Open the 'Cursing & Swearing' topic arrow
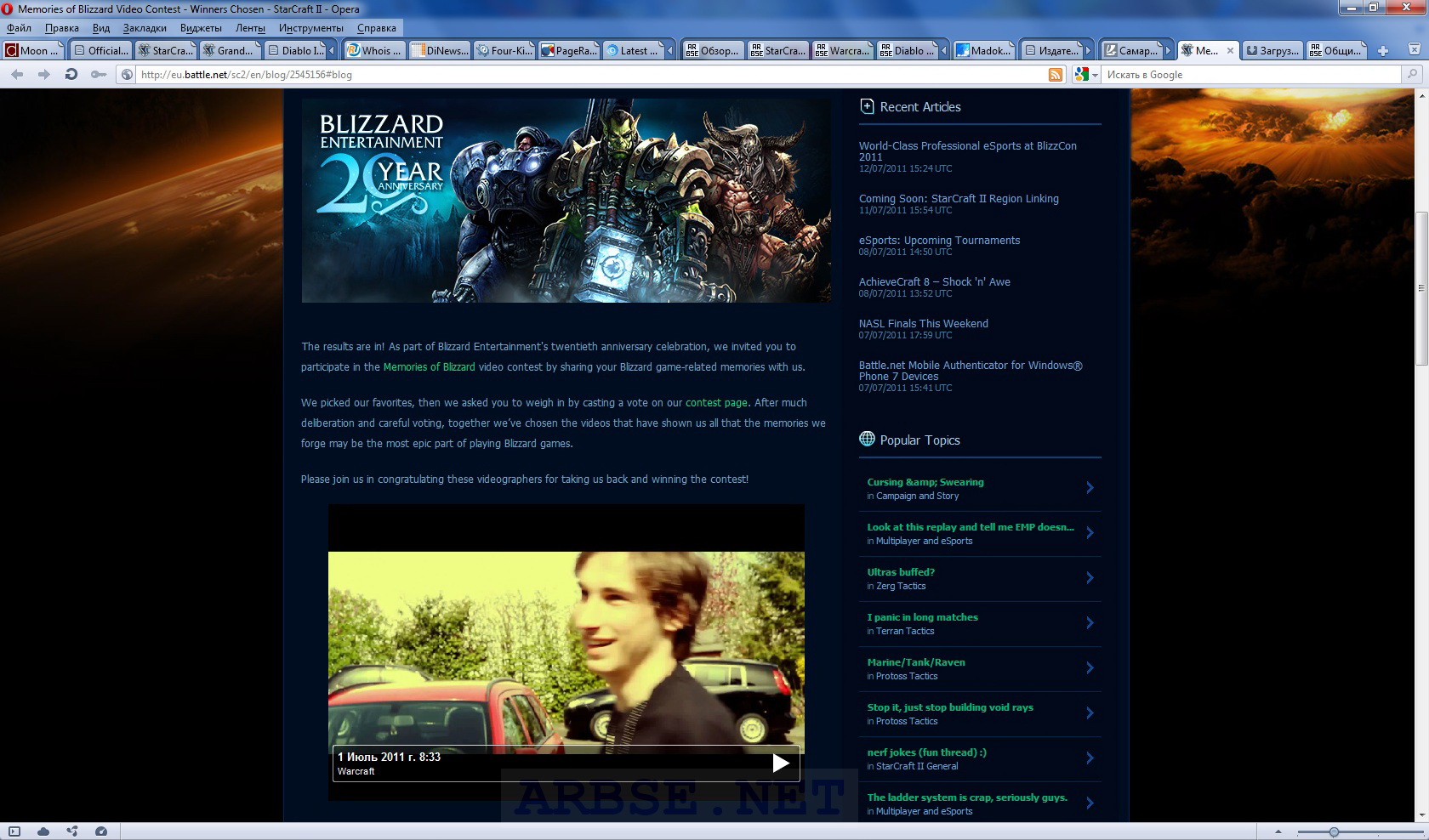Screen dimensions: 1429x840 pos(1090,487)
